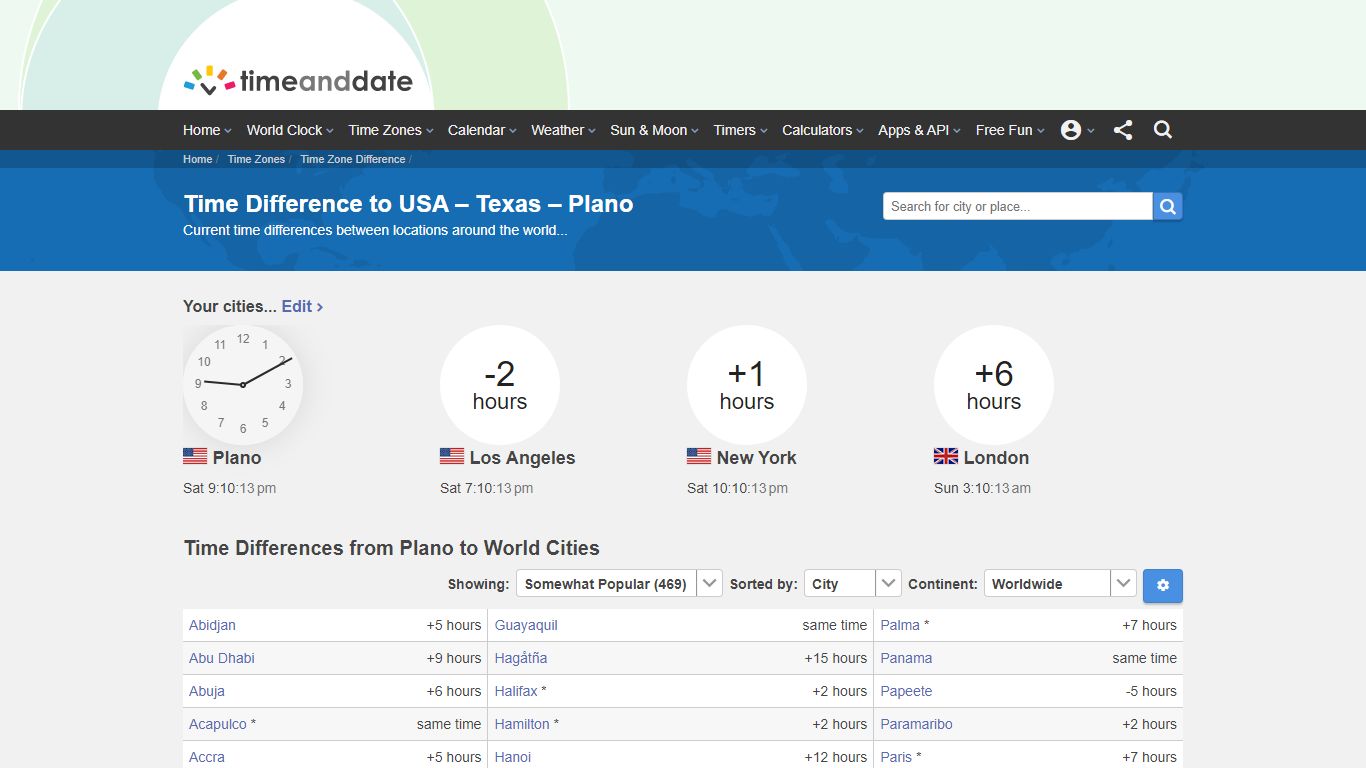Click the Plano analog clock
Image resolution: width=1366 pixels, height=768 pixels.
[243, 385]
